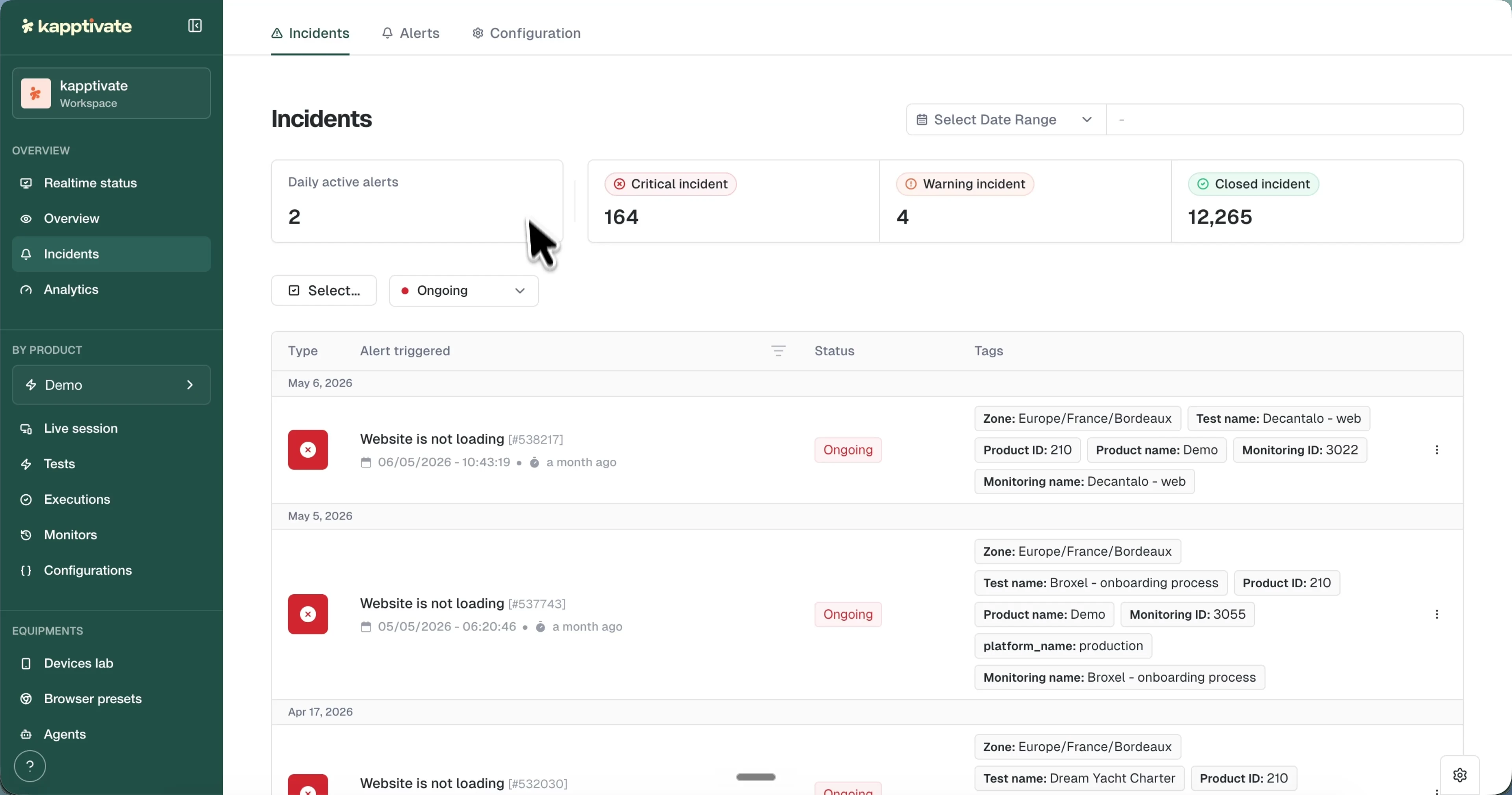
Task: Click tag Monitoring name: Broxel - onboarding process
Action: (1119, 678)
